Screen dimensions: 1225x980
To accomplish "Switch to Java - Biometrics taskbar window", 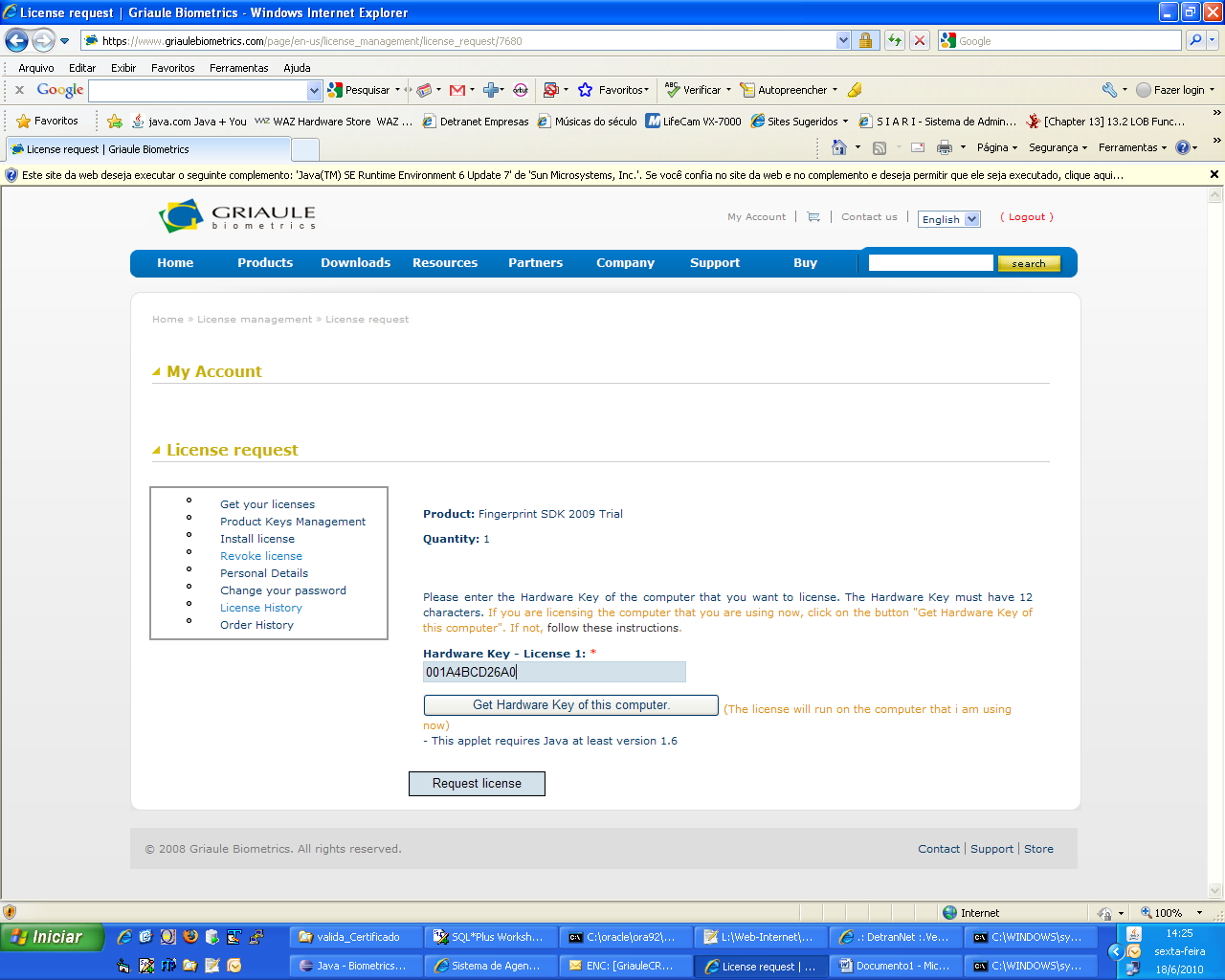I will [354, 967].
